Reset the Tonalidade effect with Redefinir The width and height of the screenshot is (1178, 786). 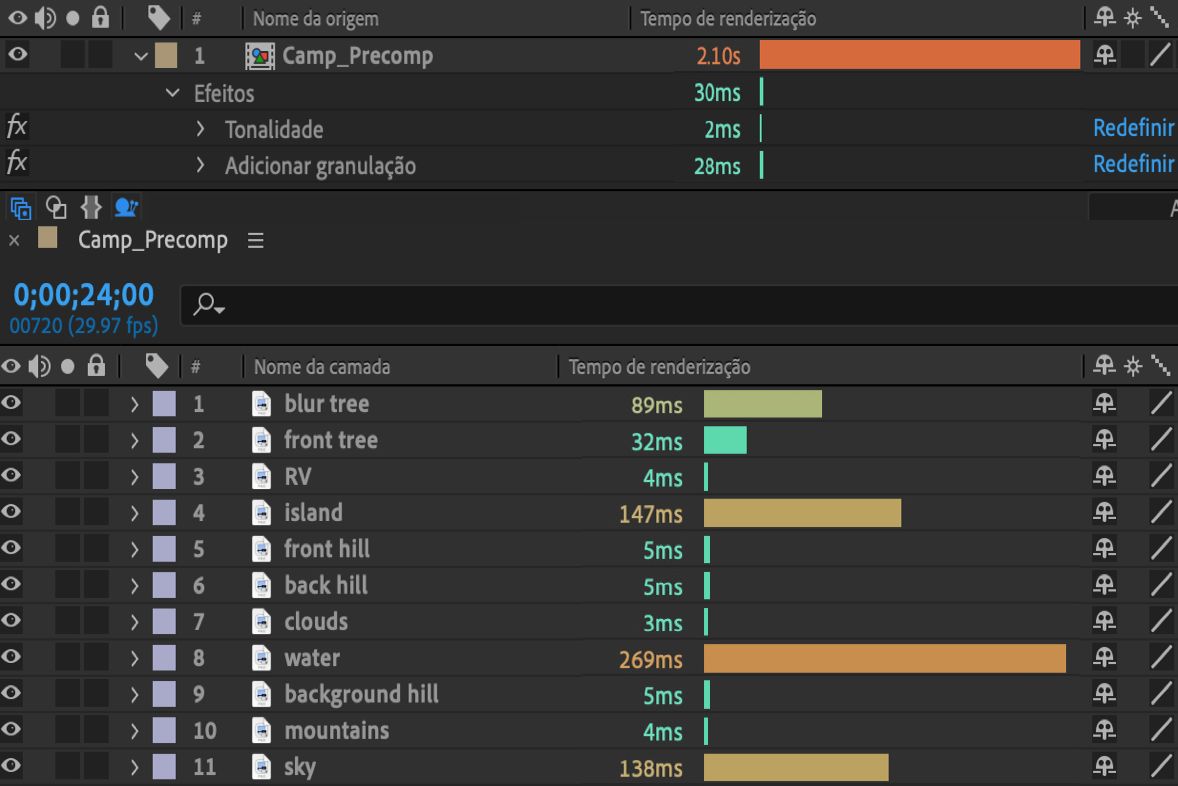pyautogui.click(x=1134, y=129)
